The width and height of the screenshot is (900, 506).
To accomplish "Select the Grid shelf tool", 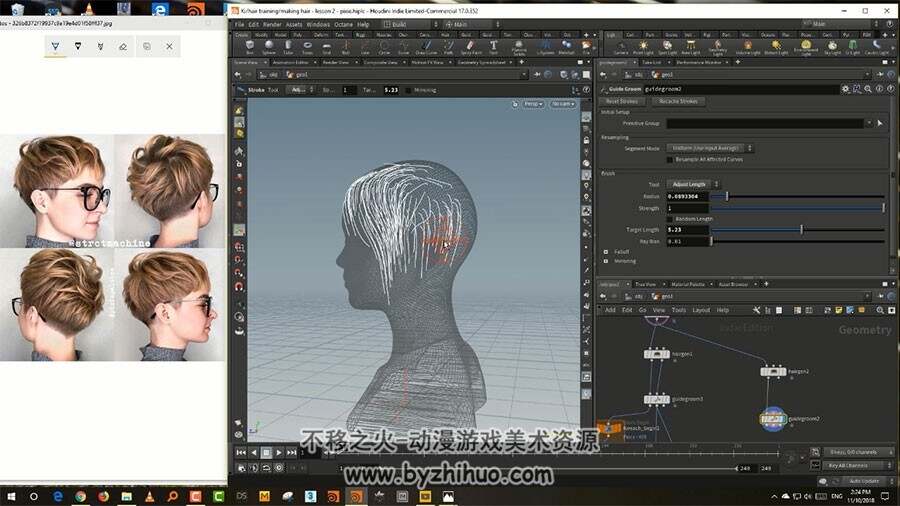I will point(327,47).
